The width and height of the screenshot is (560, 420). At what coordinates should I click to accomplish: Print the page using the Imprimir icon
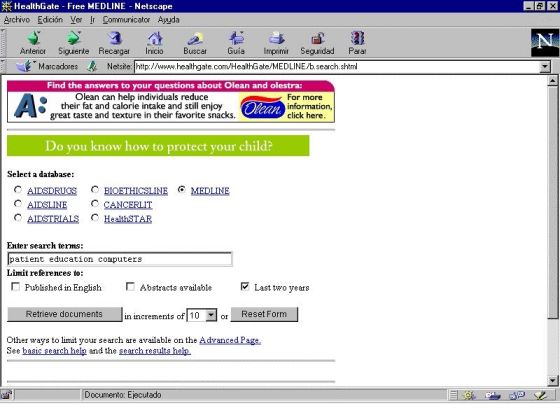276,38
